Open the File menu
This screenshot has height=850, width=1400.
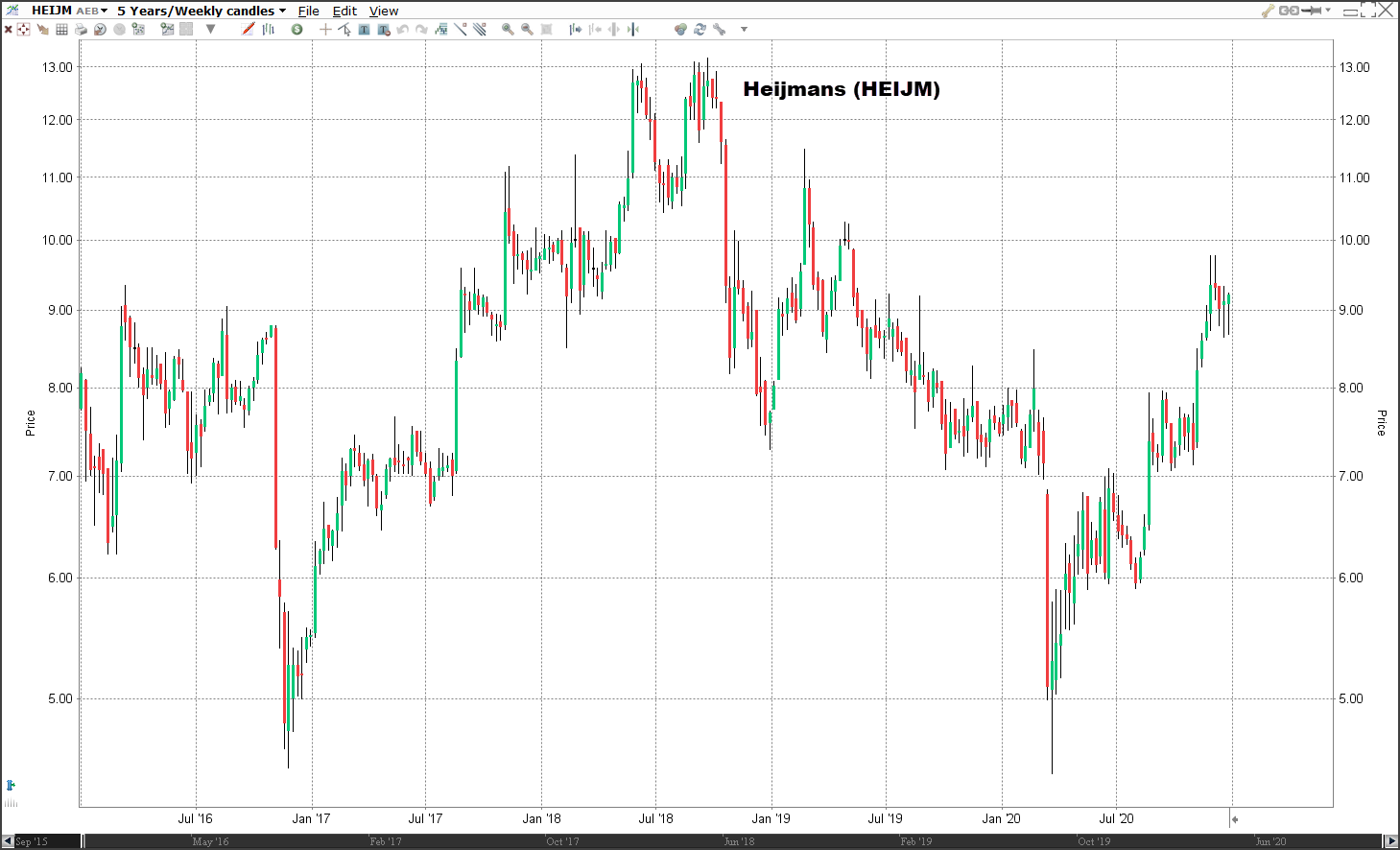(308, 11)
